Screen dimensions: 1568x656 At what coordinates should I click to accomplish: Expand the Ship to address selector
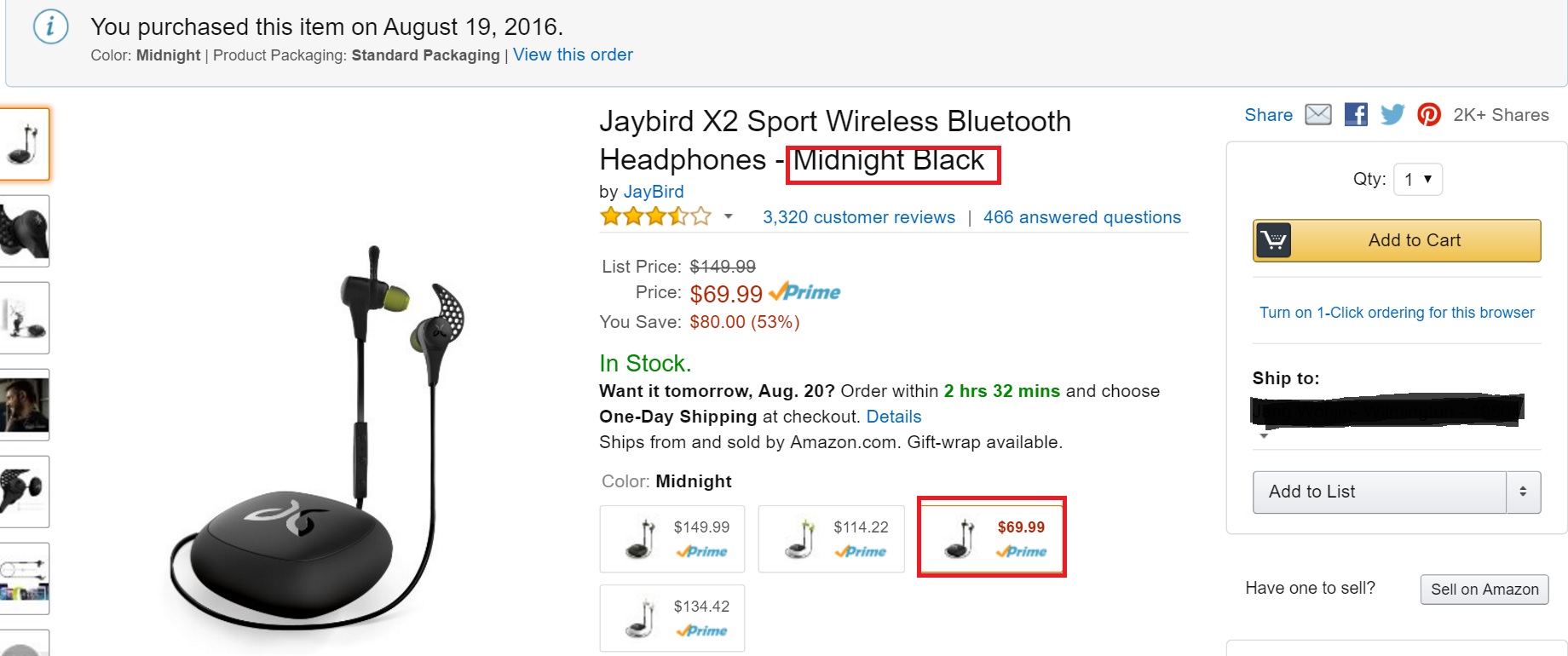tap(1265, 436)
